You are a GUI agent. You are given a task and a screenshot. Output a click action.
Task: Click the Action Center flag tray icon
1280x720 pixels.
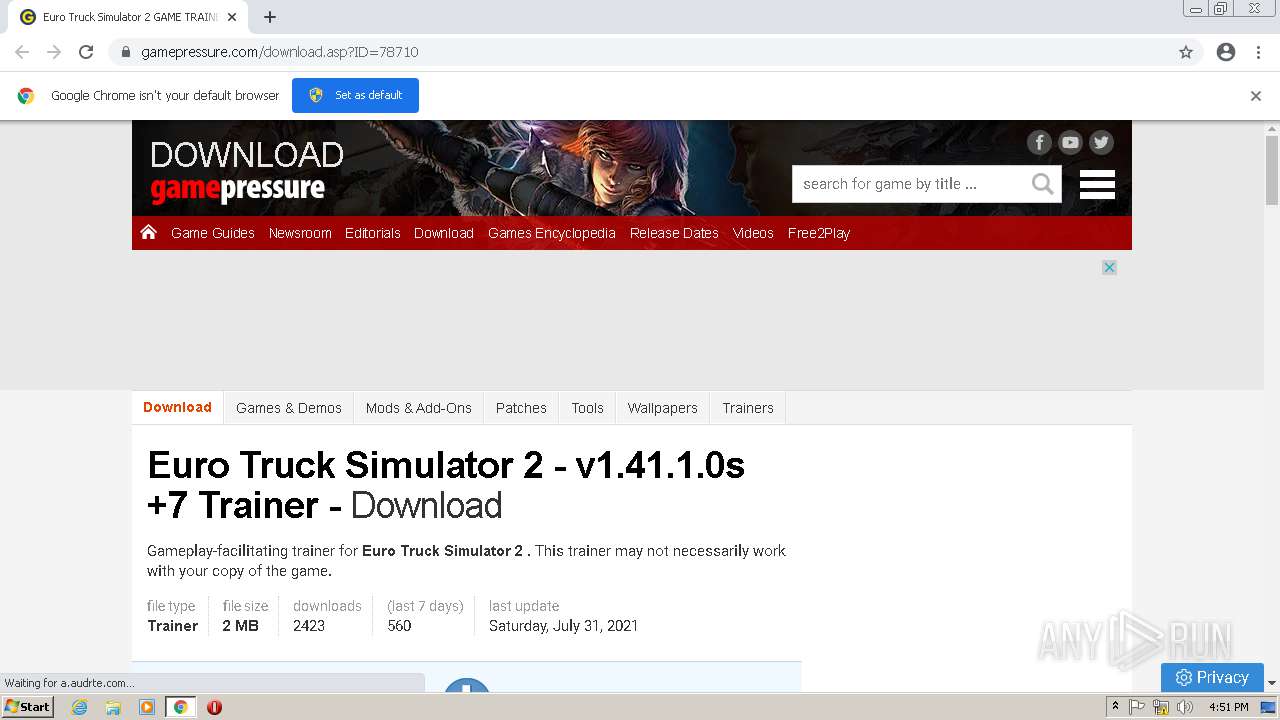1137,707
